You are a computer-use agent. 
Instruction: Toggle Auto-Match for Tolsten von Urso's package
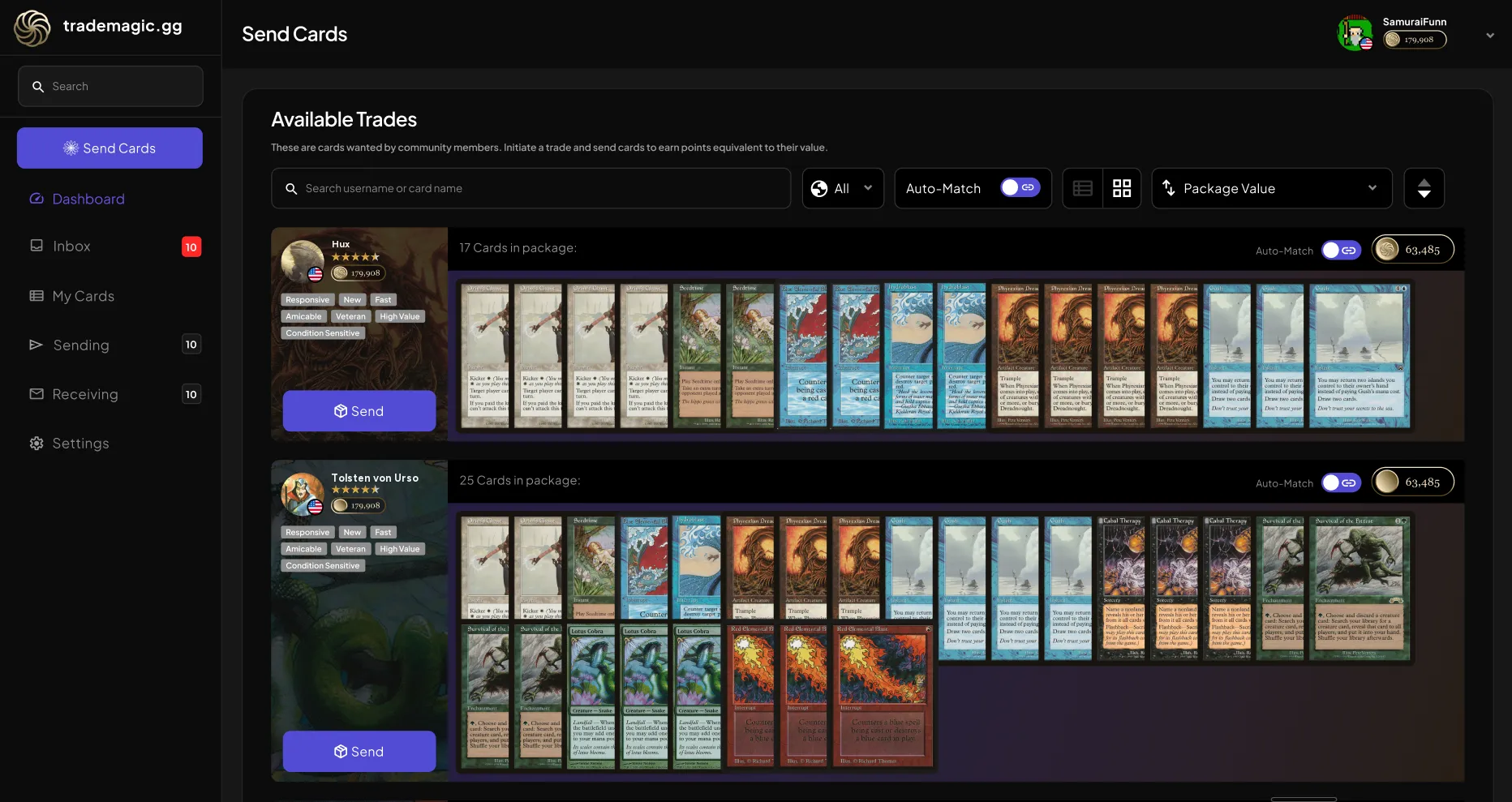[1341, 482]
